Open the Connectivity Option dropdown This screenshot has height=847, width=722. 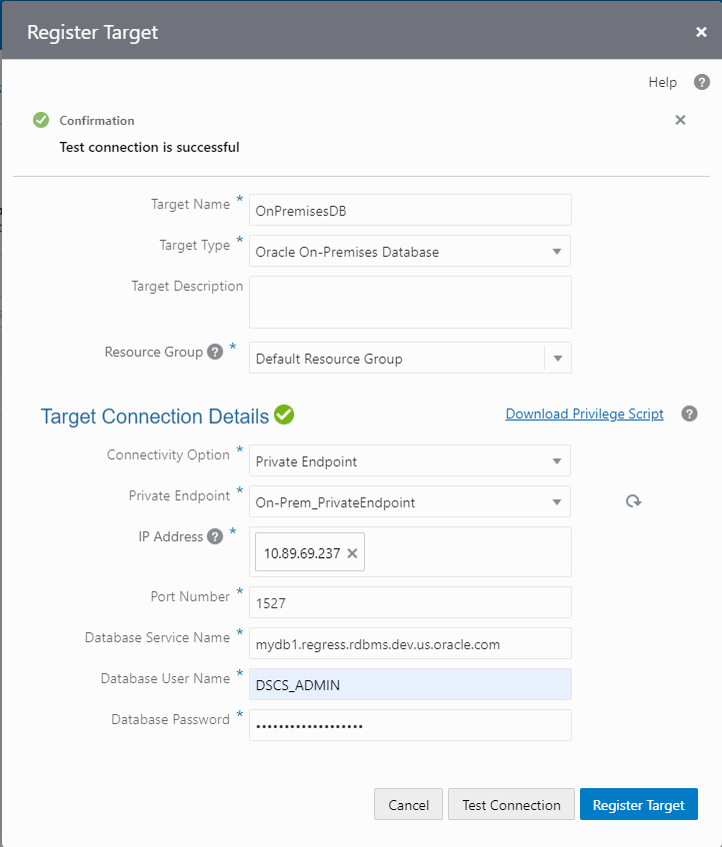tap(557, 461)
